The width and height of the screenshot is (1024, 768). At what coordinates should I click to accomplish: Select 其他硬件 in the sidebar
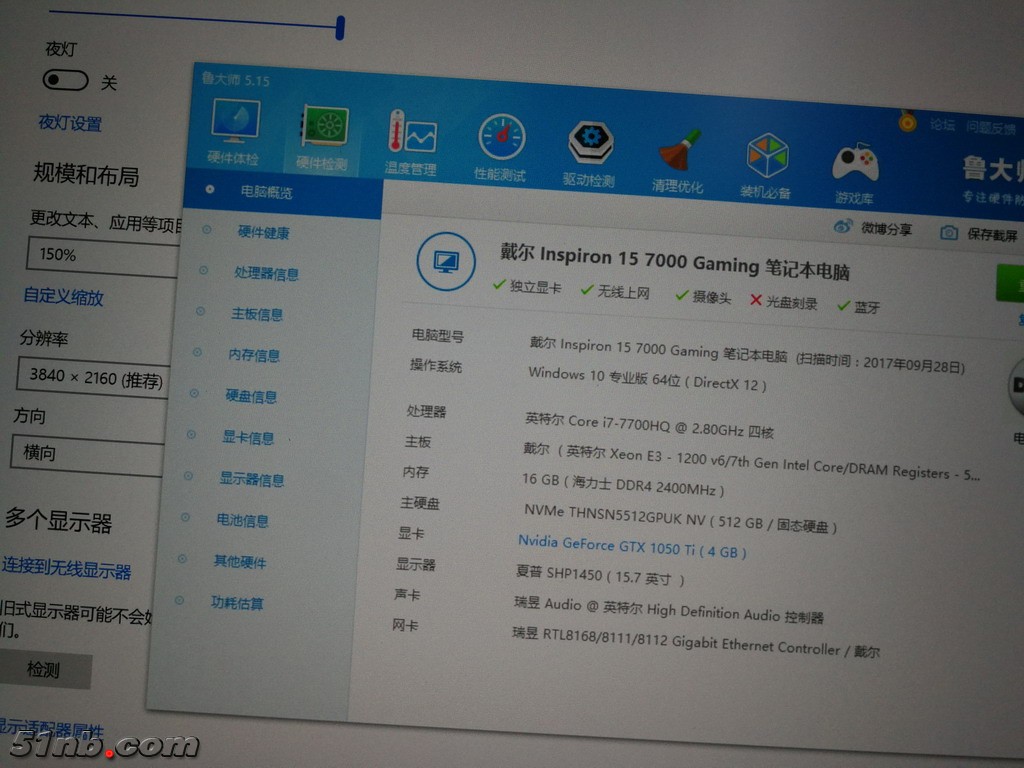point(240,562)
